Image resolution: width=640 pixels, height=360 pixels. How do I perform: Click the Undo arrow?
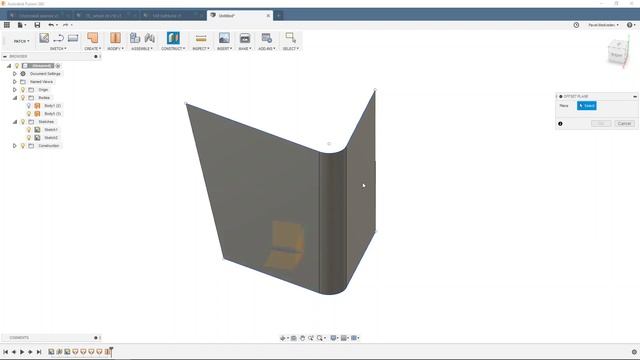tap(51, 25)
